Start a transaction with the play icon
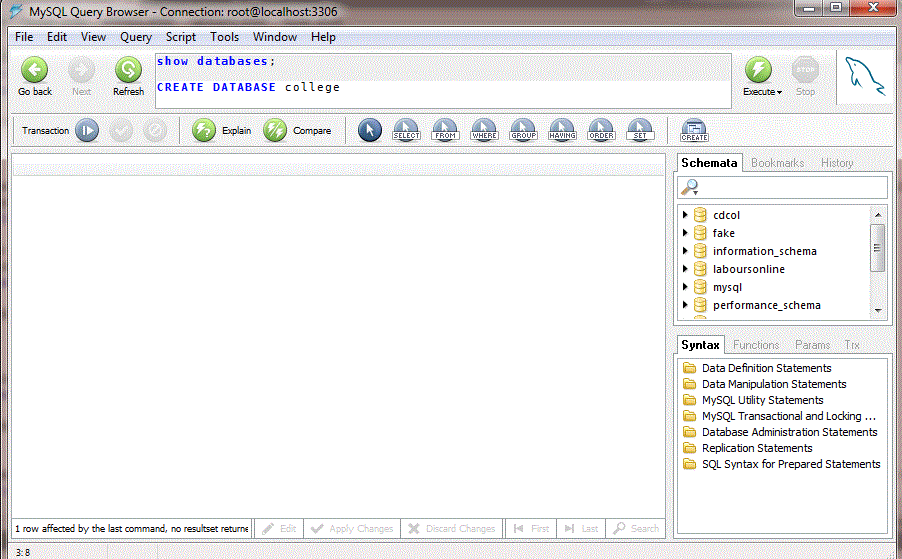The width and height of the screenshot is (902, 559). (x=87, y=131)
